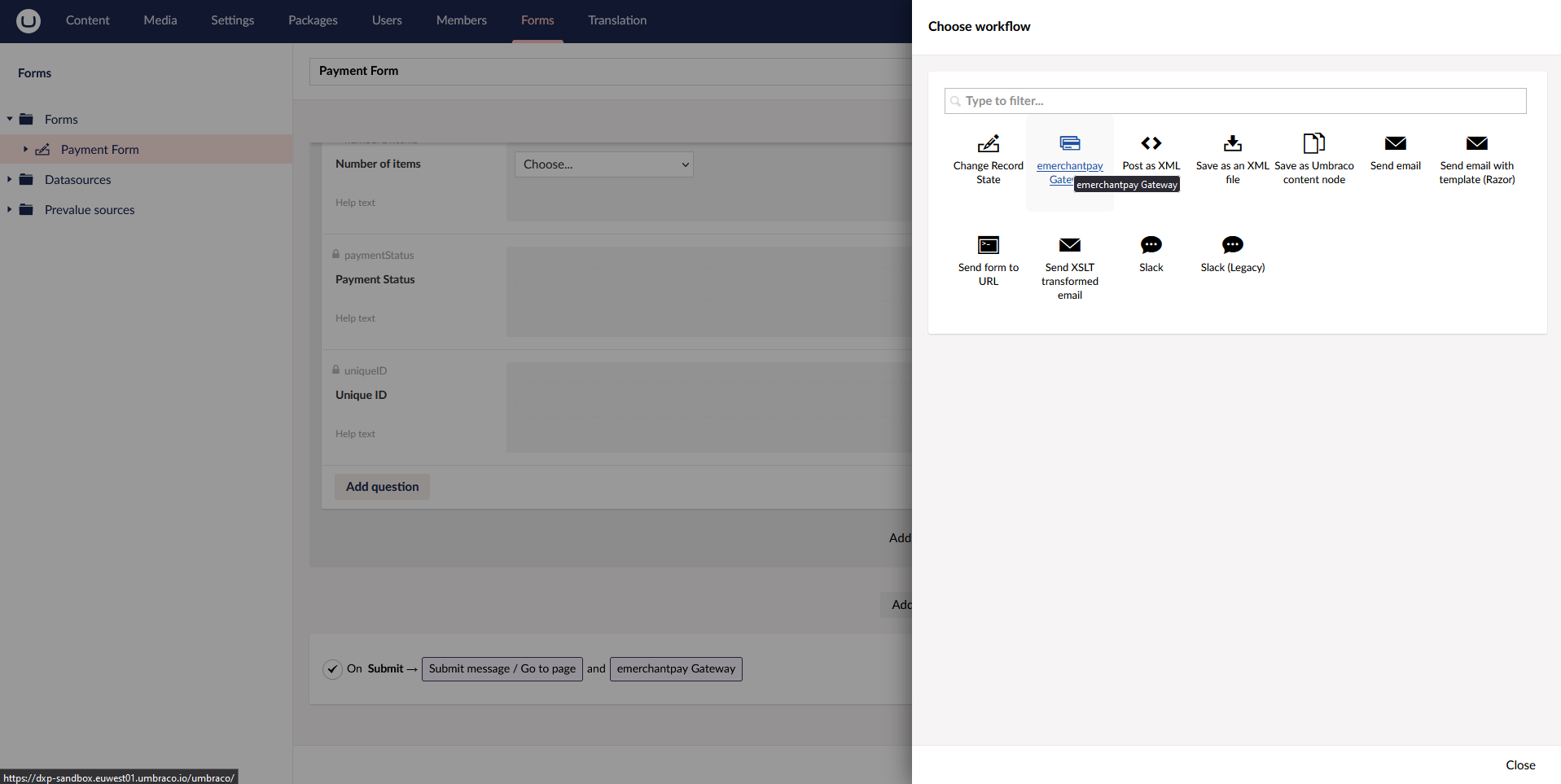Screen dimensions: 1561x784
Task: Collapse the Forms folder tree arrow
Action: click(x=10, y=120)
